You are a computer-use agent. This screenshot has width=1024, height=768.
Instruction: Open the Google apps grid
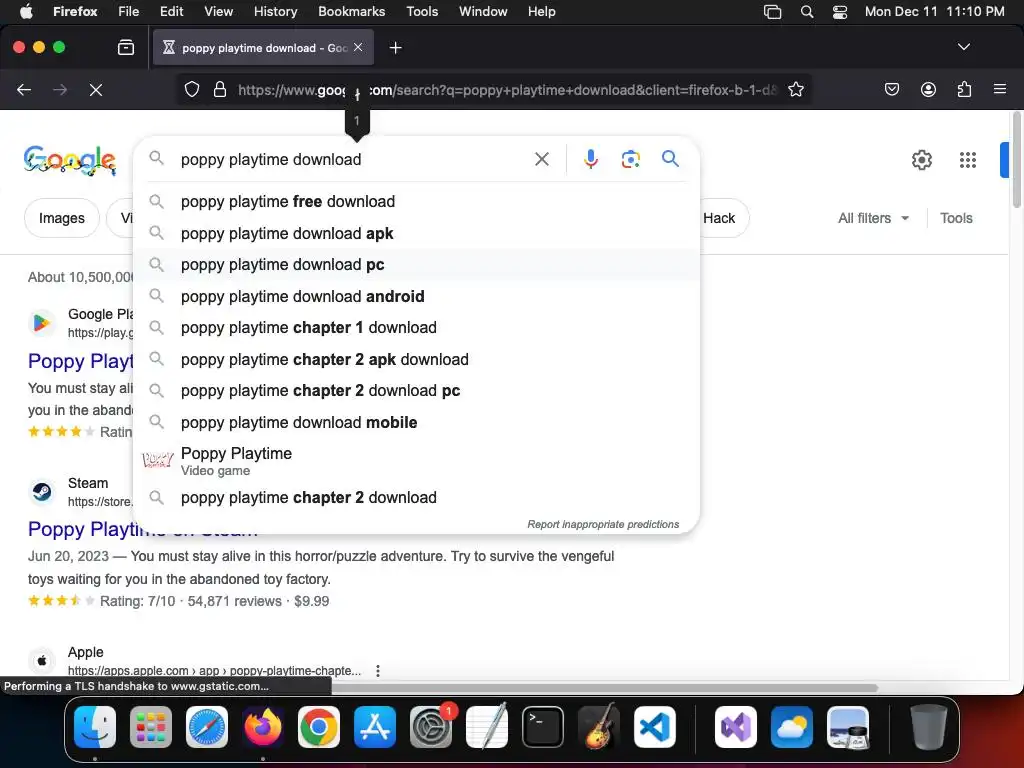[x=968, y=159]
